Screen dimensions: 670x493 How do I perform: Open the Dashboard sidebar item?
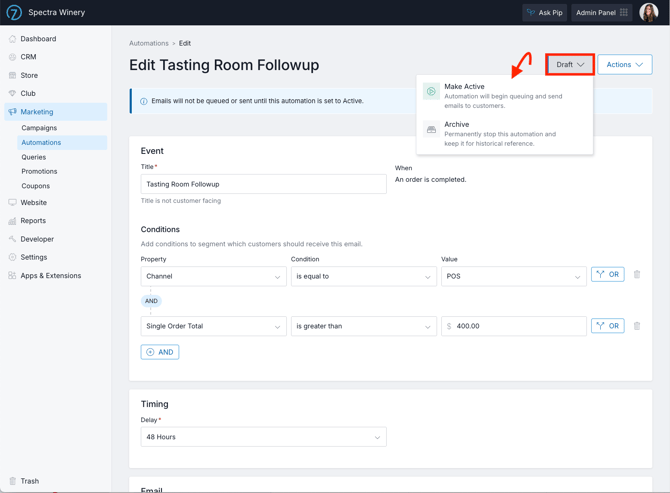[56, 39]
